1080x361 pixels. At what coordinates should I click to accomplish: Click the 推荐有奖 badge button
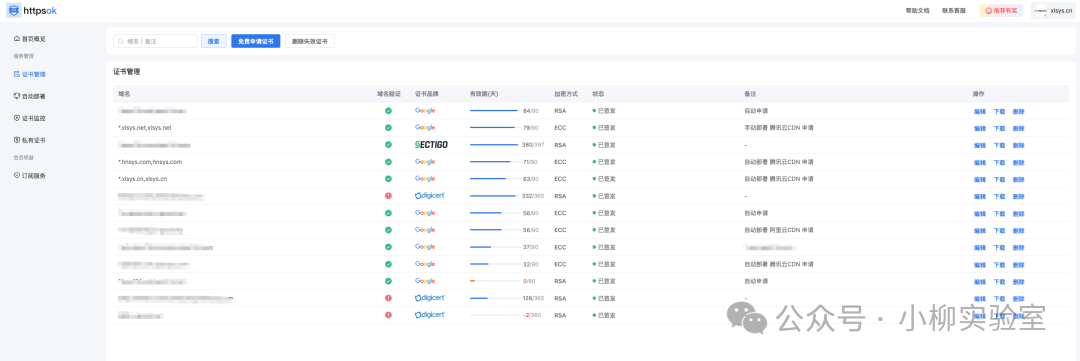click(1001, 11)
